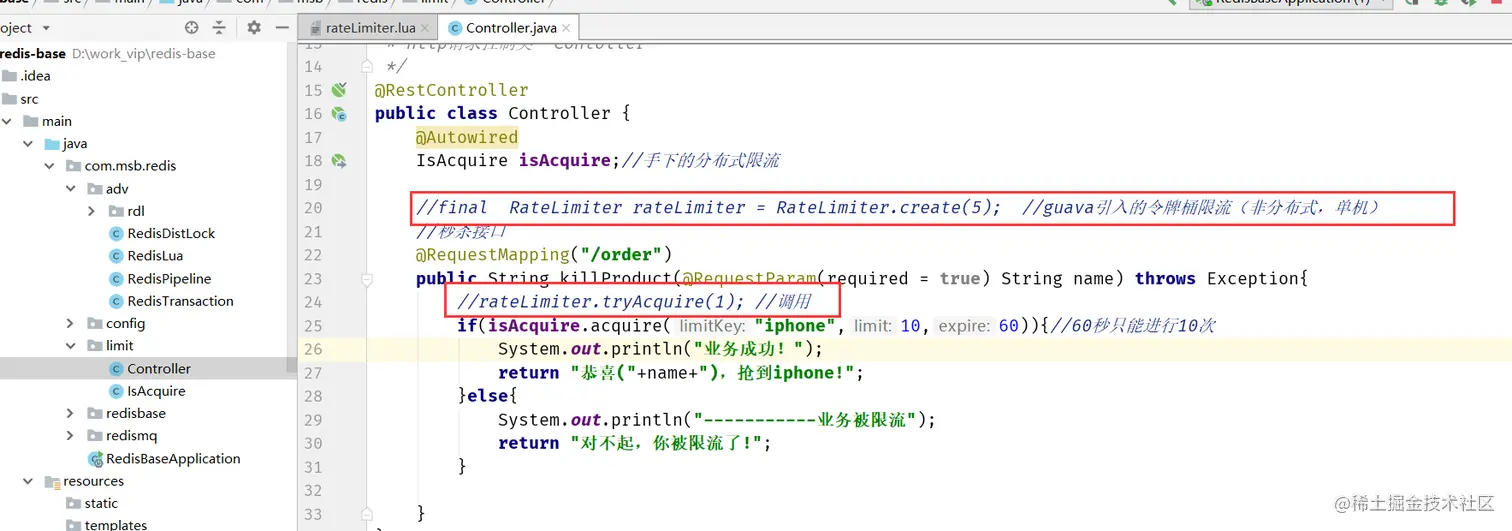The height and width of the screenshot is (531, 1512).
Task: Close the Controller.java tab
Action: tap(568, 29)
